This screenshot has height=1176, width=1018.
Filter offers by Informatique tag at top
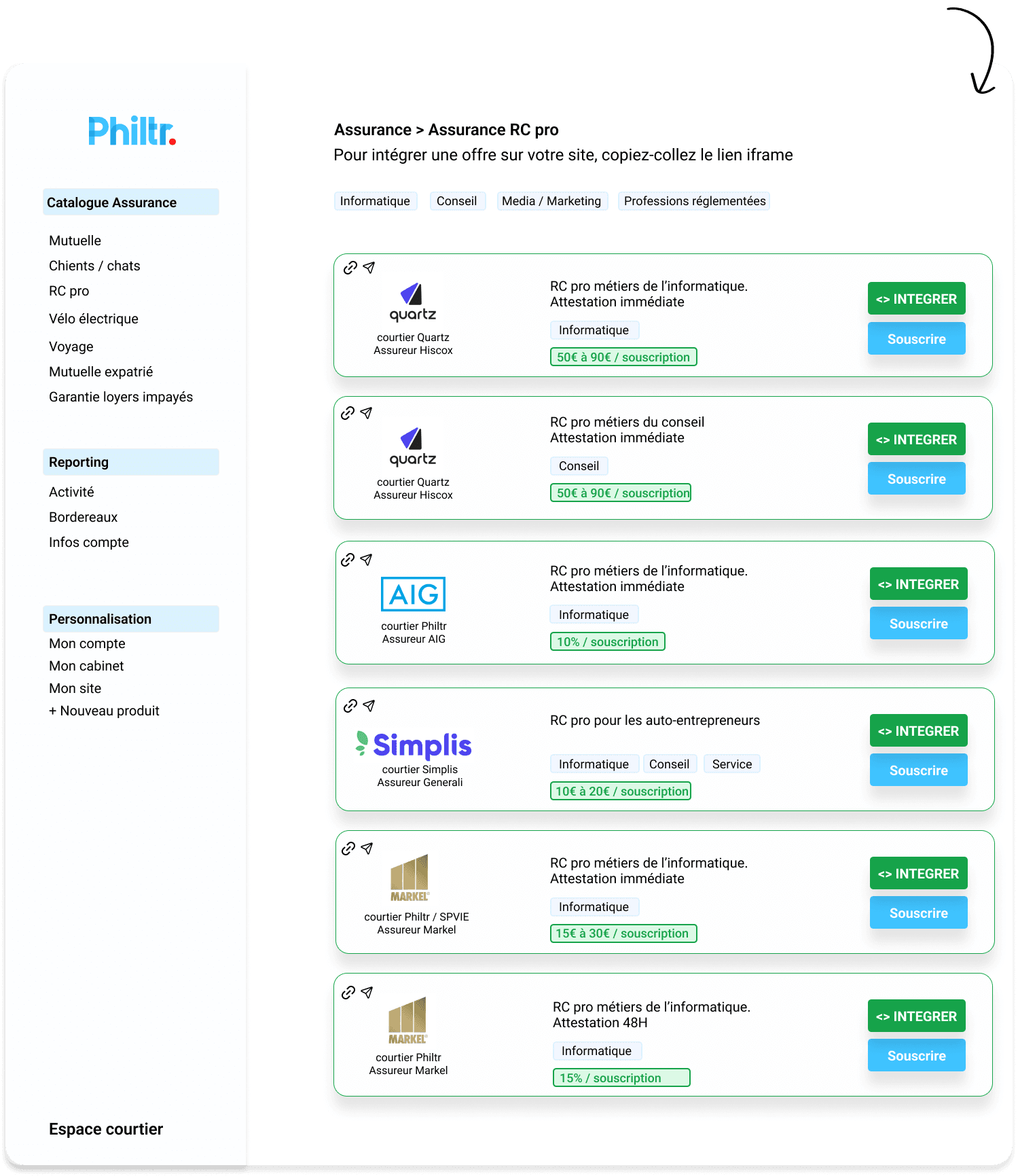click(x=375, y=201)
